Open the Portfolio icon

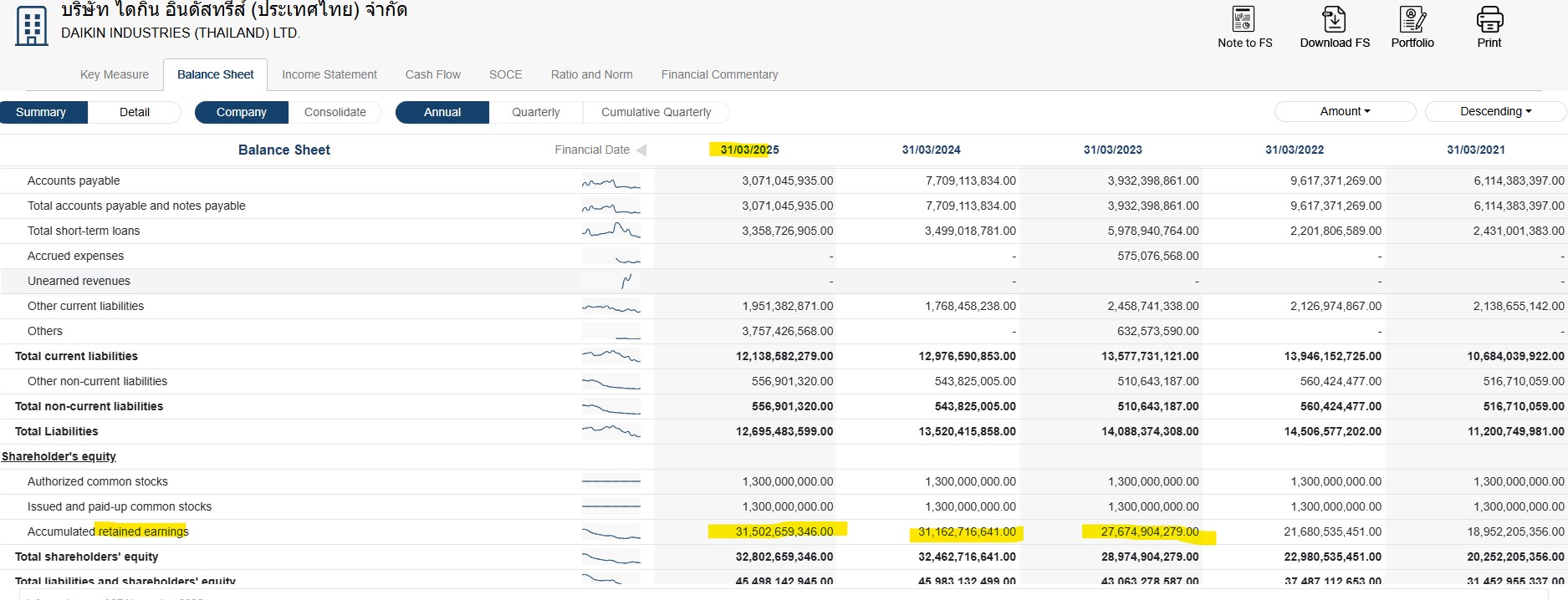coord(1412,19)
